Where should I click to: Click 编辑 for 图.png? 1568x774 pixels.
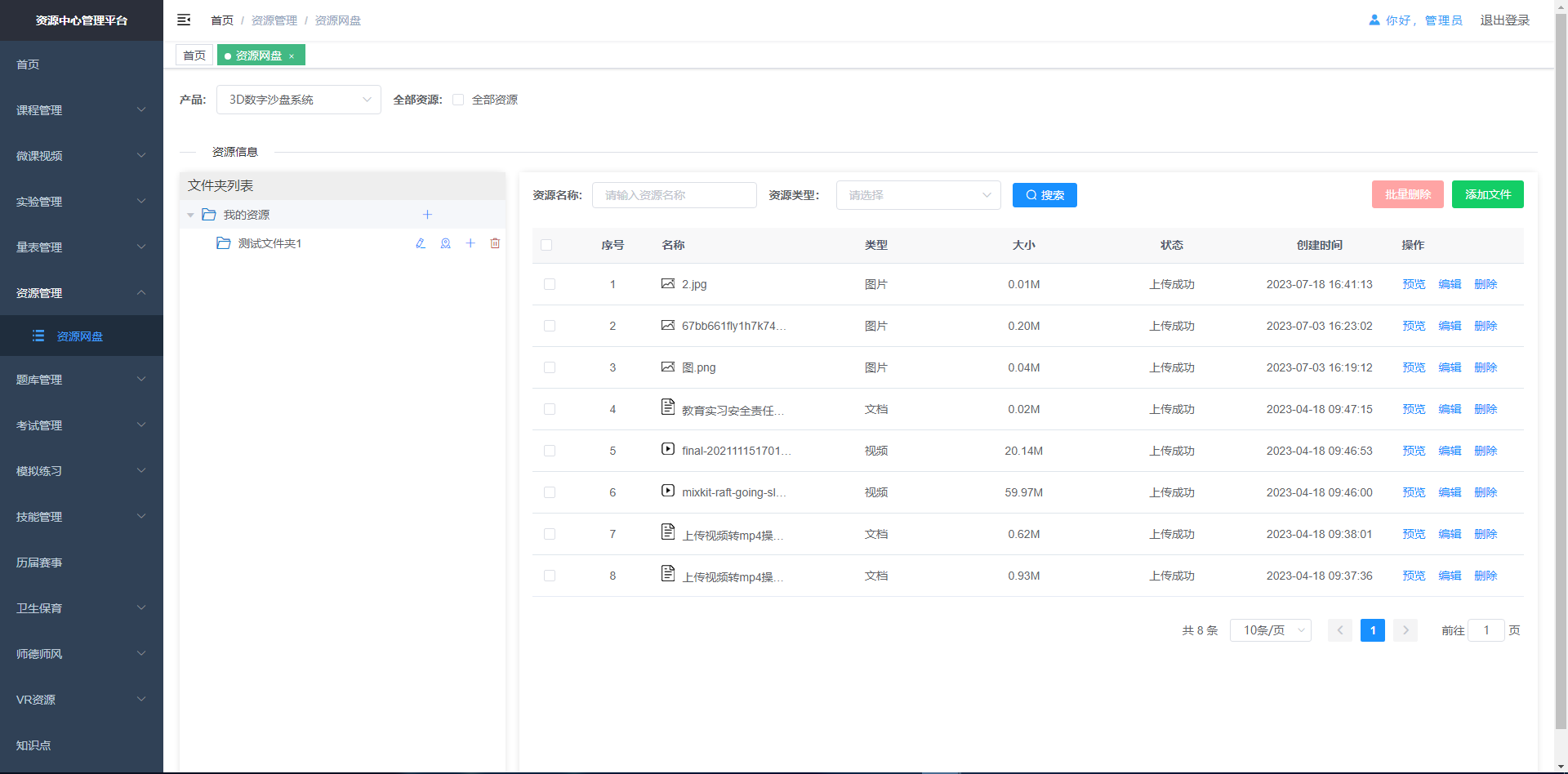[x=1450, y=367]
